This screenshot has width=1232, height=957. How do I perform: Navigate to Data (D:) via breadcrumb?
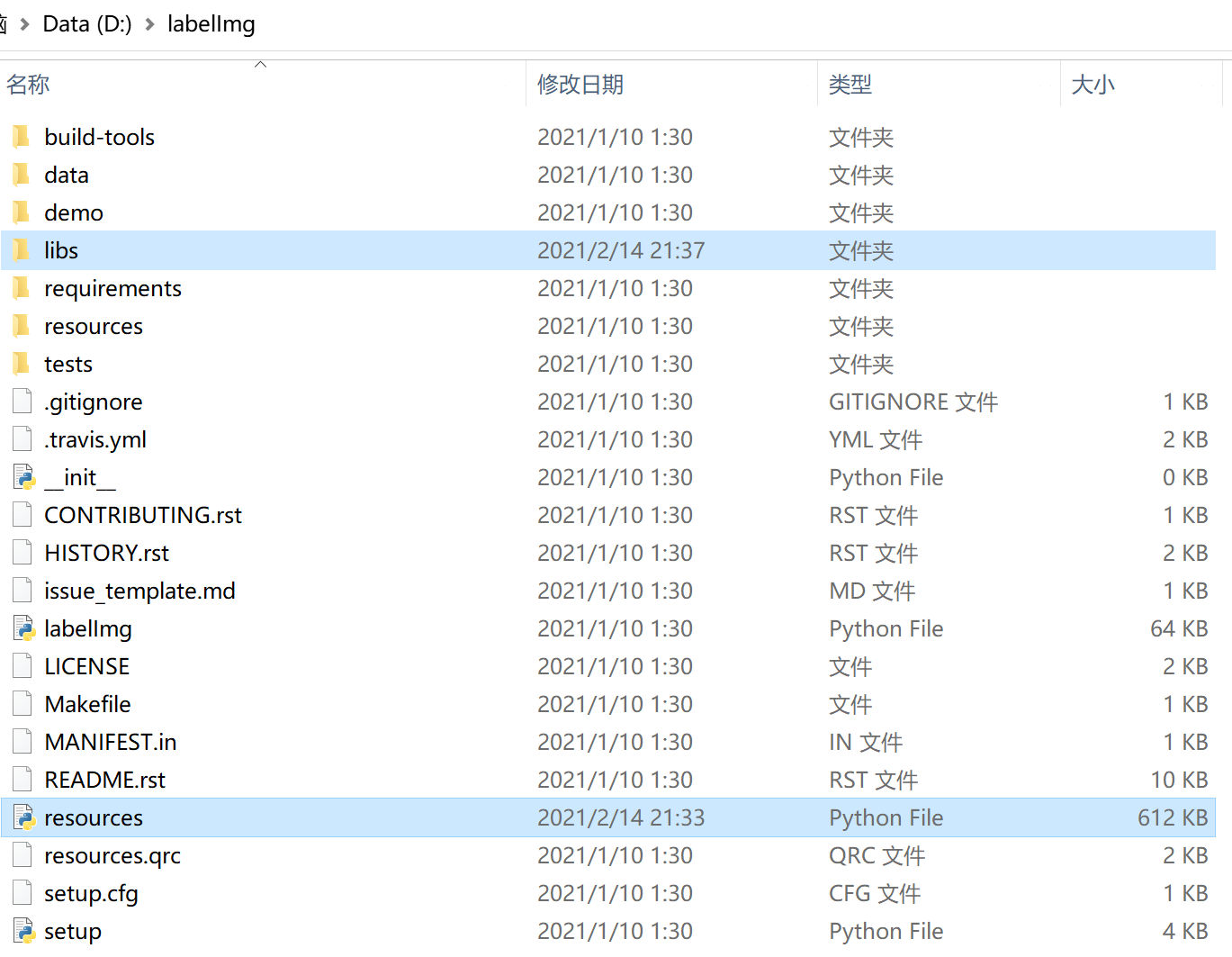[x=86, y=23]
